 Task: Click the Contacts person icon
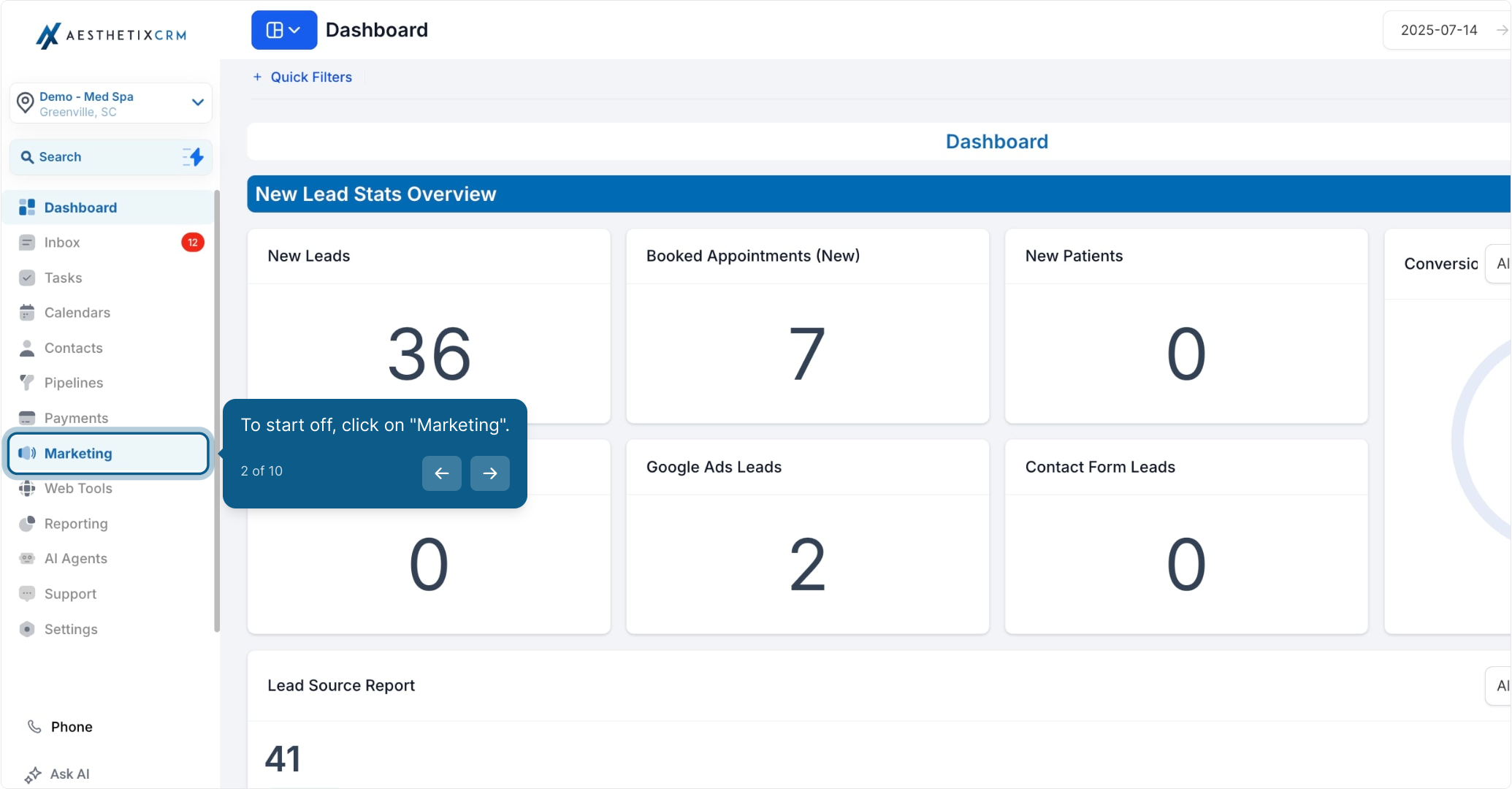tap(27, 348)
